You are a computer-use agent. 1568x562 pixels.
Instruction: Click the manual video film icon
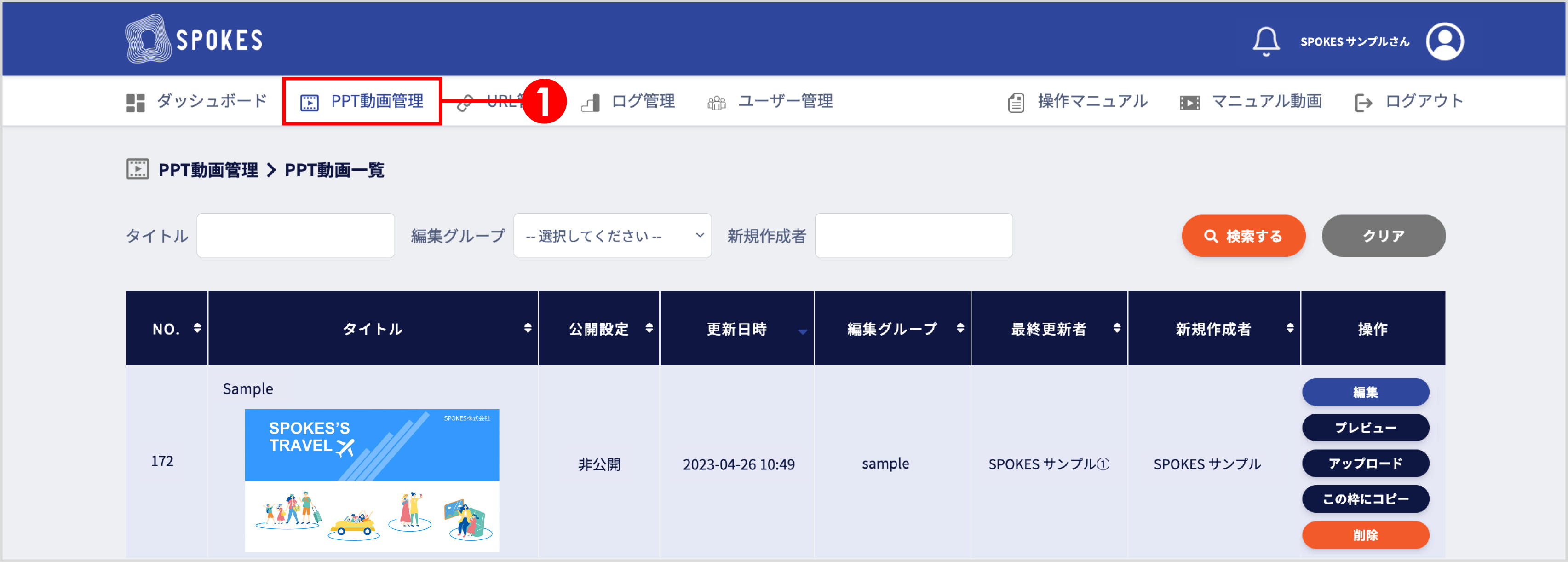click(x=1189, y=103)
